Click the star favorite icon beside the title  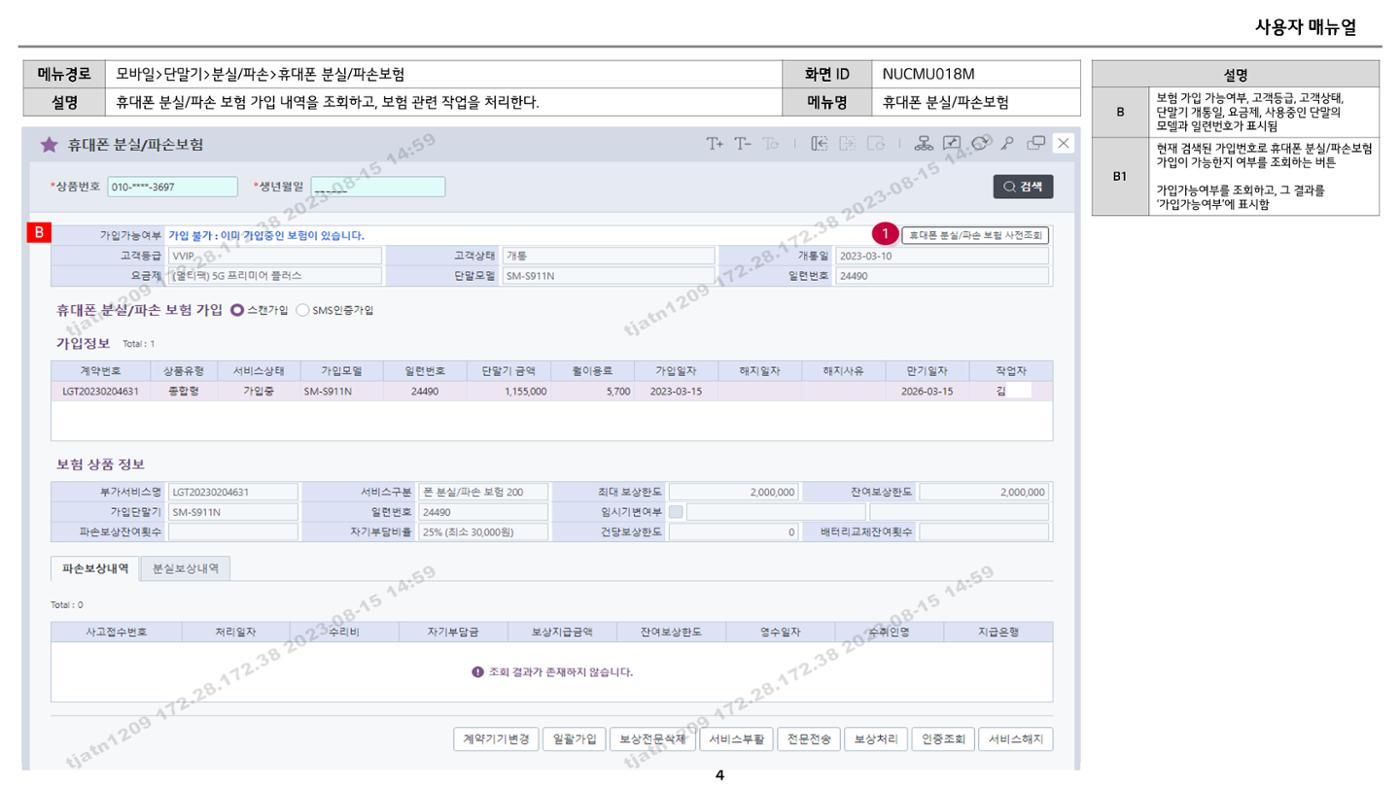click(x=49, y=145)
